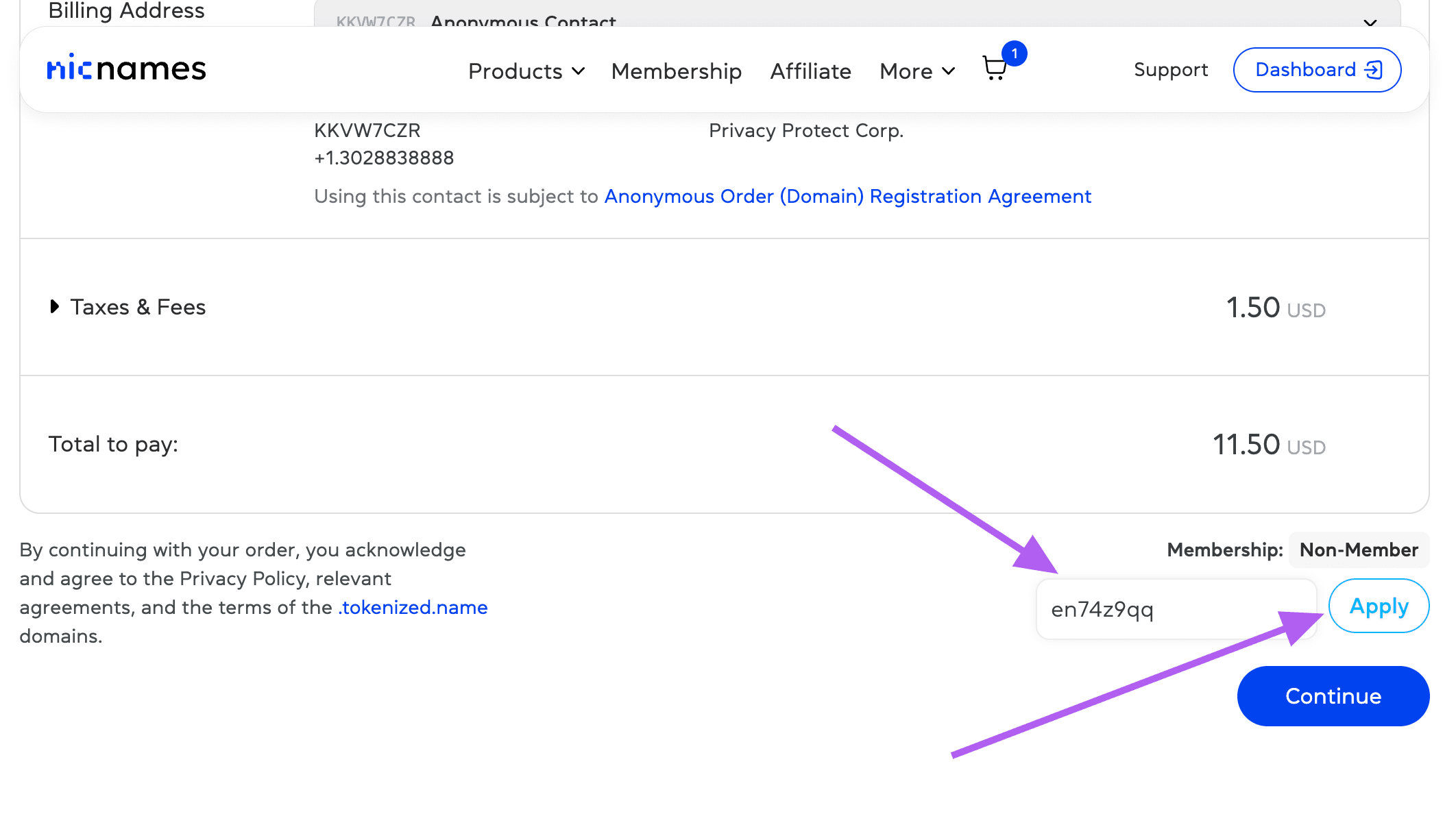Click the Taxes & Fees label

tap(138, 307)
